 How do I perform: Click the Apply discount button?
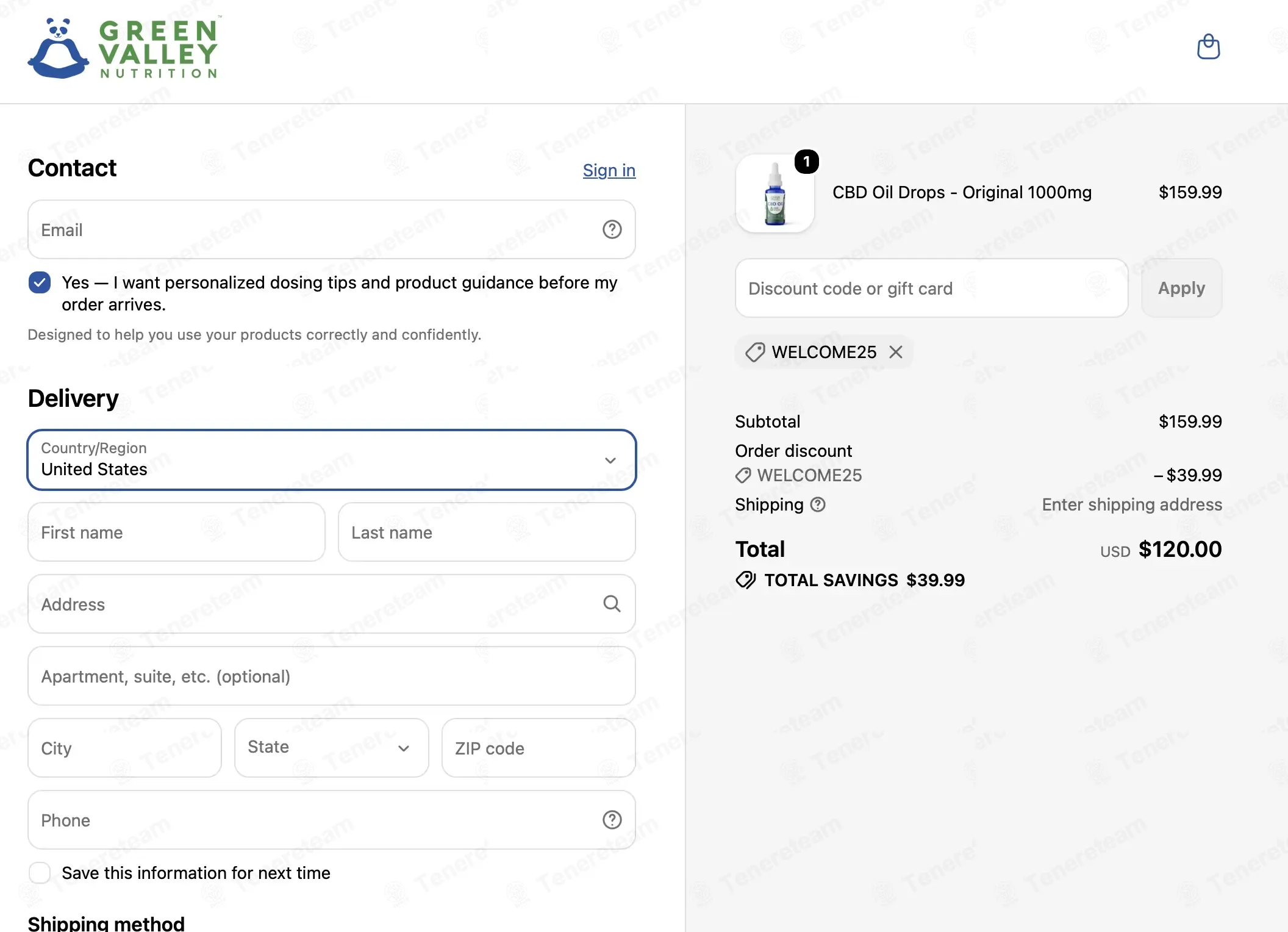(x=1181, y=288)
